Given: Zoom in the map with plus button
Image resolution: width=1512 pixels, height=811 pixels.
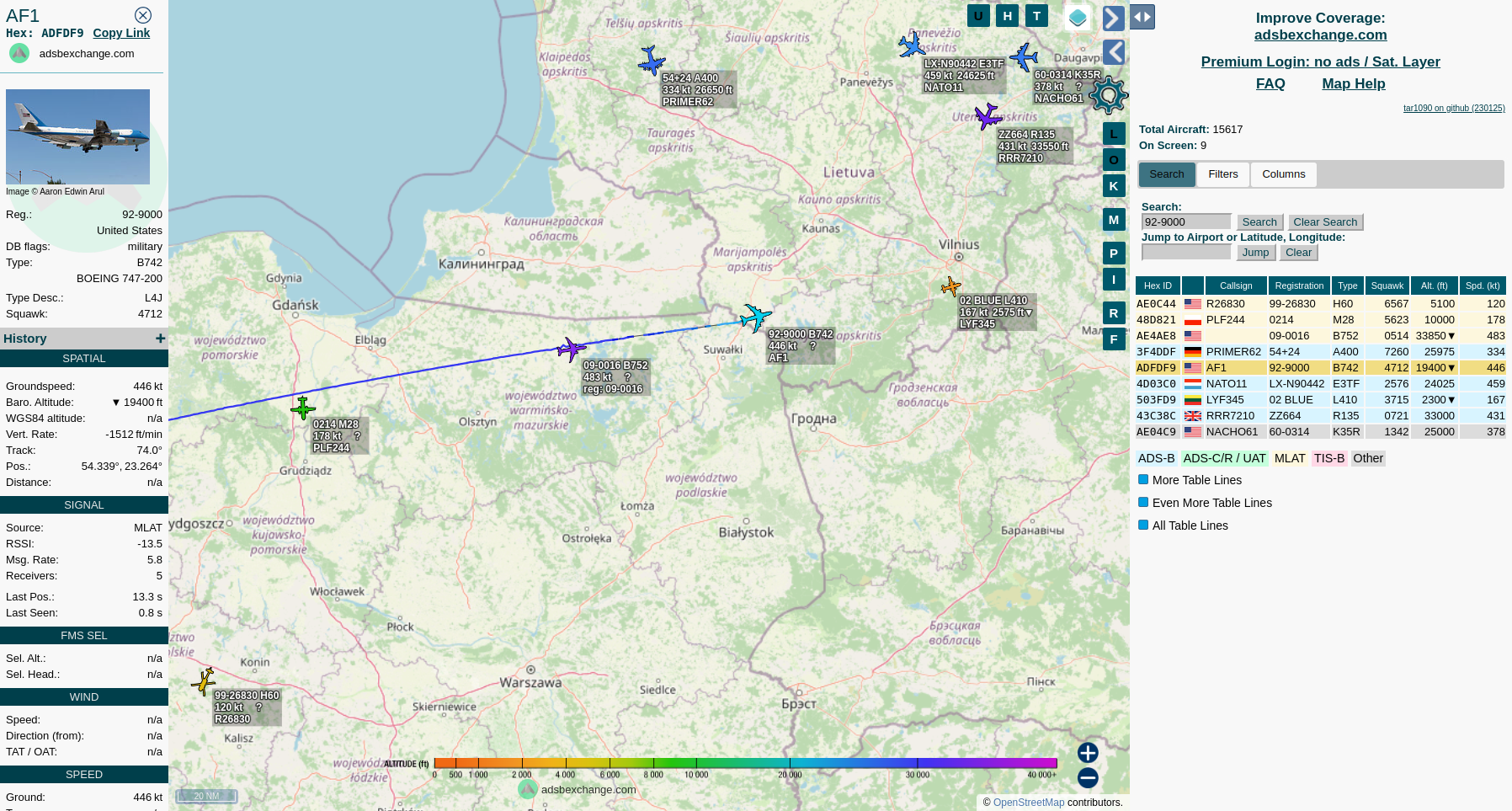Looking at the screenshot, I should pyautogui.click(x=1088, y=752).
